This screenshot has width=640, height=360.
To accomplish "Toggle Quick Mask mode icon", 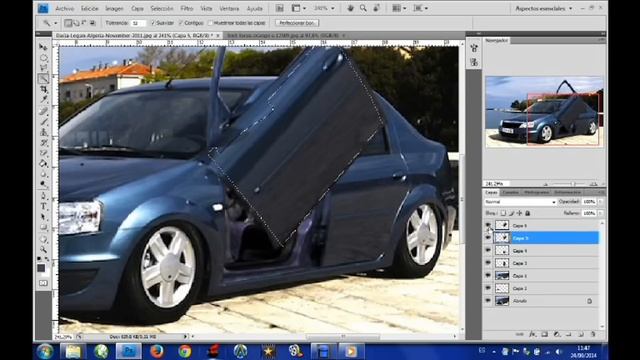I will point(43,283).
